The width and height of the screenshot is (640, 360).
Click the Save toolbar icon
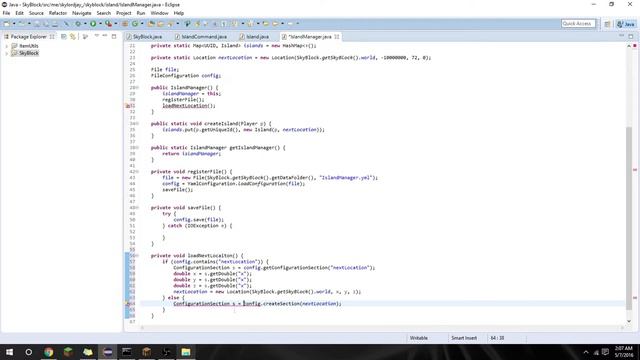pos(37,24)
